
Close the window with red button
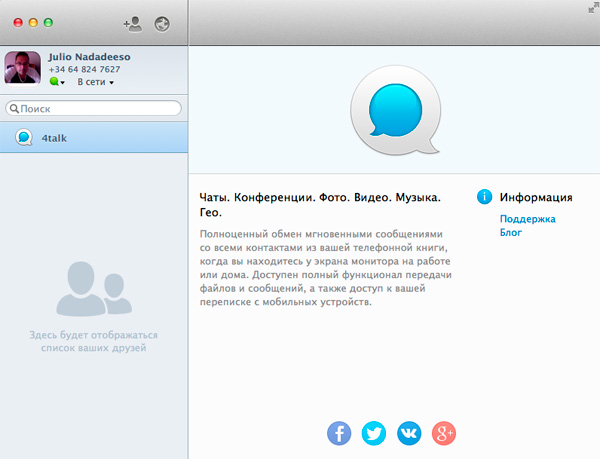click(17, 22)
